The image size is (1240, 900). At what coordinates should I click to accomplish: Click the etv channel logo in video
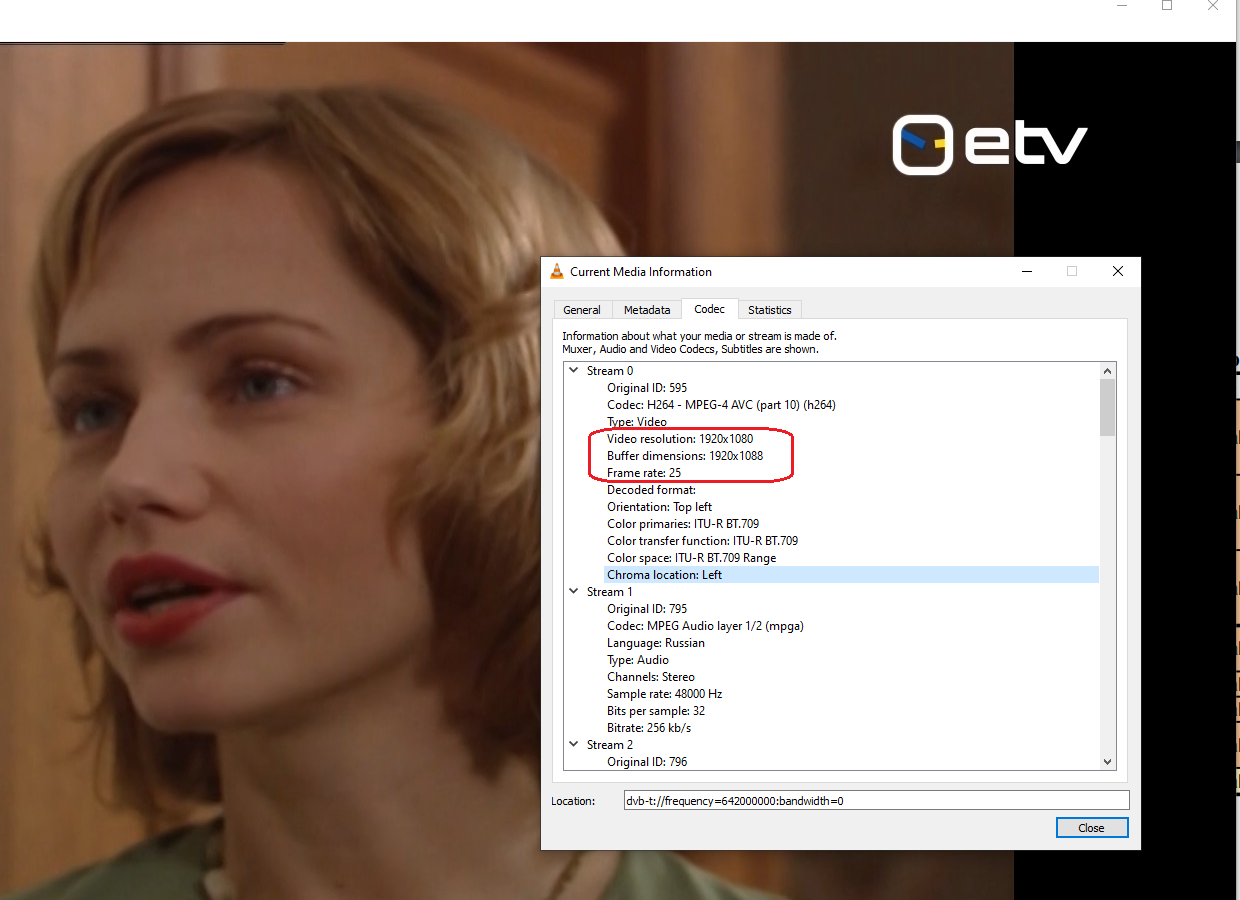[x=989, y=145]
